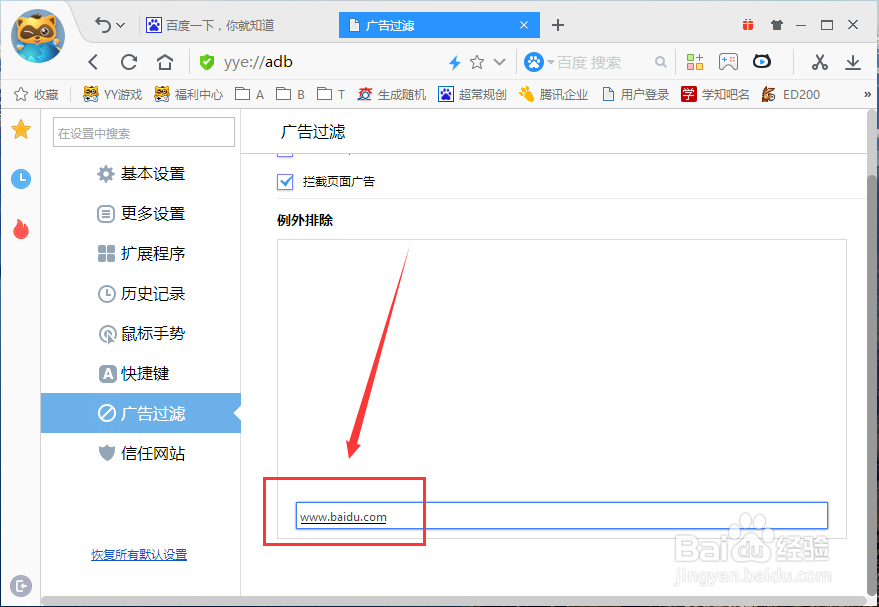Click the gift box icon in title bar
879x607 pixels.
[x=748, y=25]
